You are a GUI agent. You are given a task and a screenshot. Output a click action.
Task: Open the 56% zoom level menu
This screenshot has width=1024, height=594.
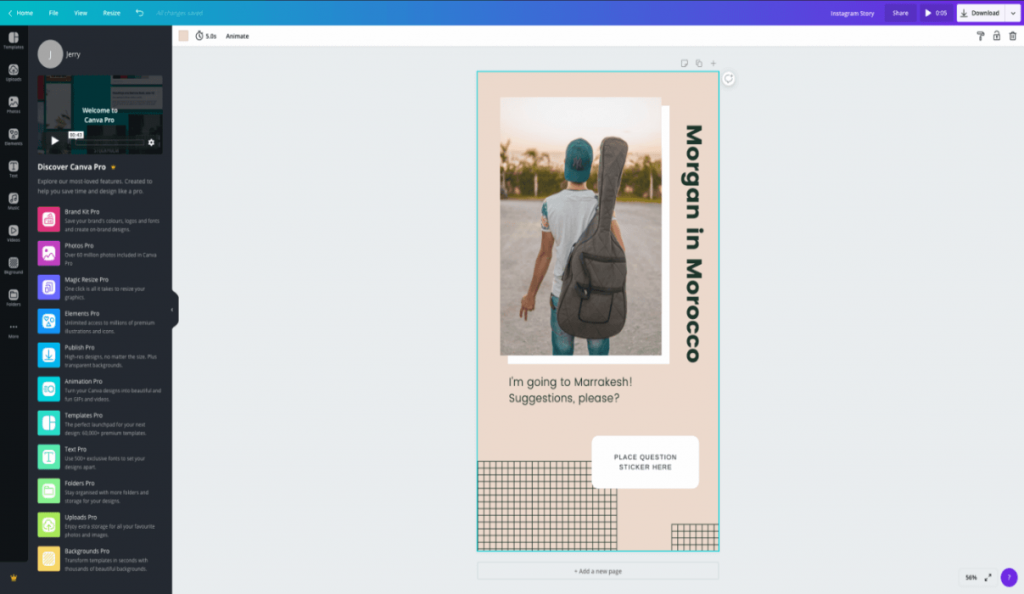click(970, 577)
